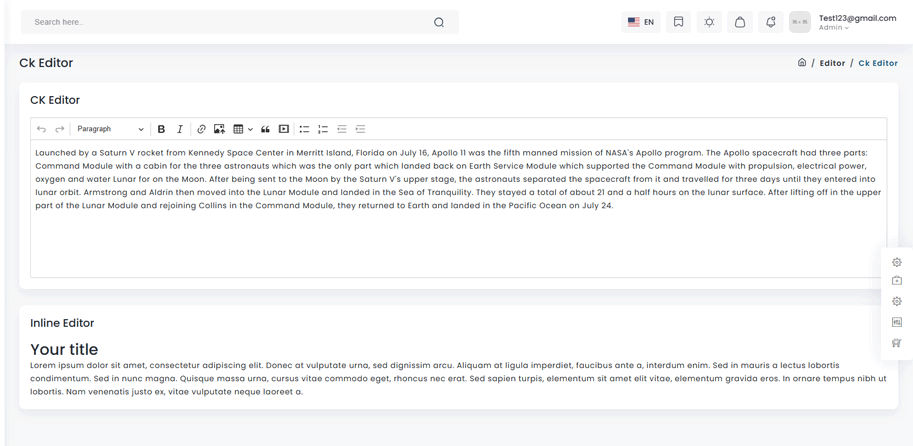Insert a block quote
This screenshot has width=913, height=446.
coord(265,129)
